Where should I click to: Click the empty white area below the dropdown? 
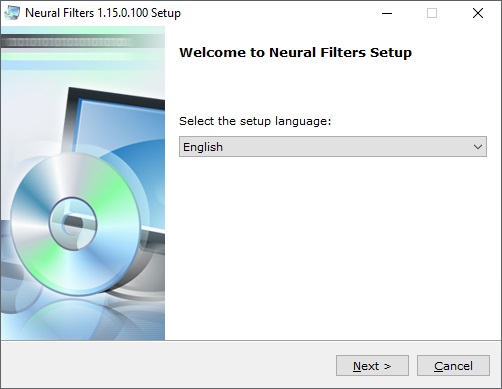[333, 247]
